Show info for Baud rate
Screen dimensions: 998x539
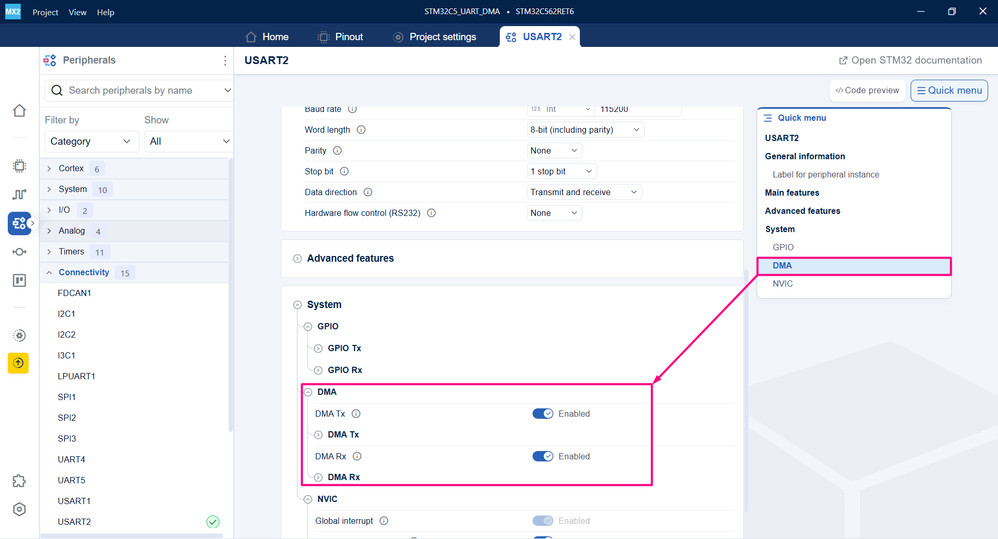352,109
